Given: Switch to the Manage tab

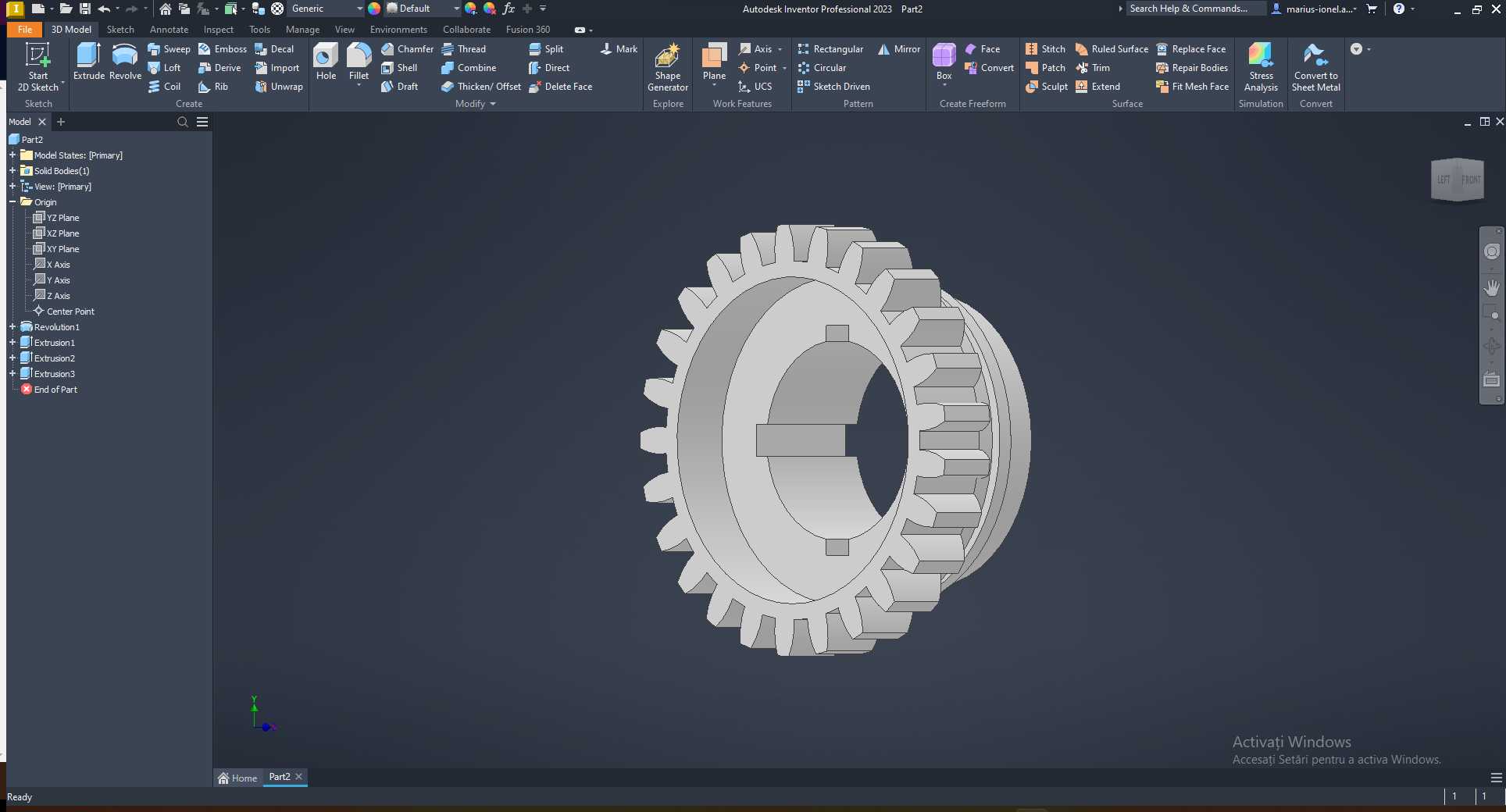Looking at the screenshot, I should (x=302, y=30).
